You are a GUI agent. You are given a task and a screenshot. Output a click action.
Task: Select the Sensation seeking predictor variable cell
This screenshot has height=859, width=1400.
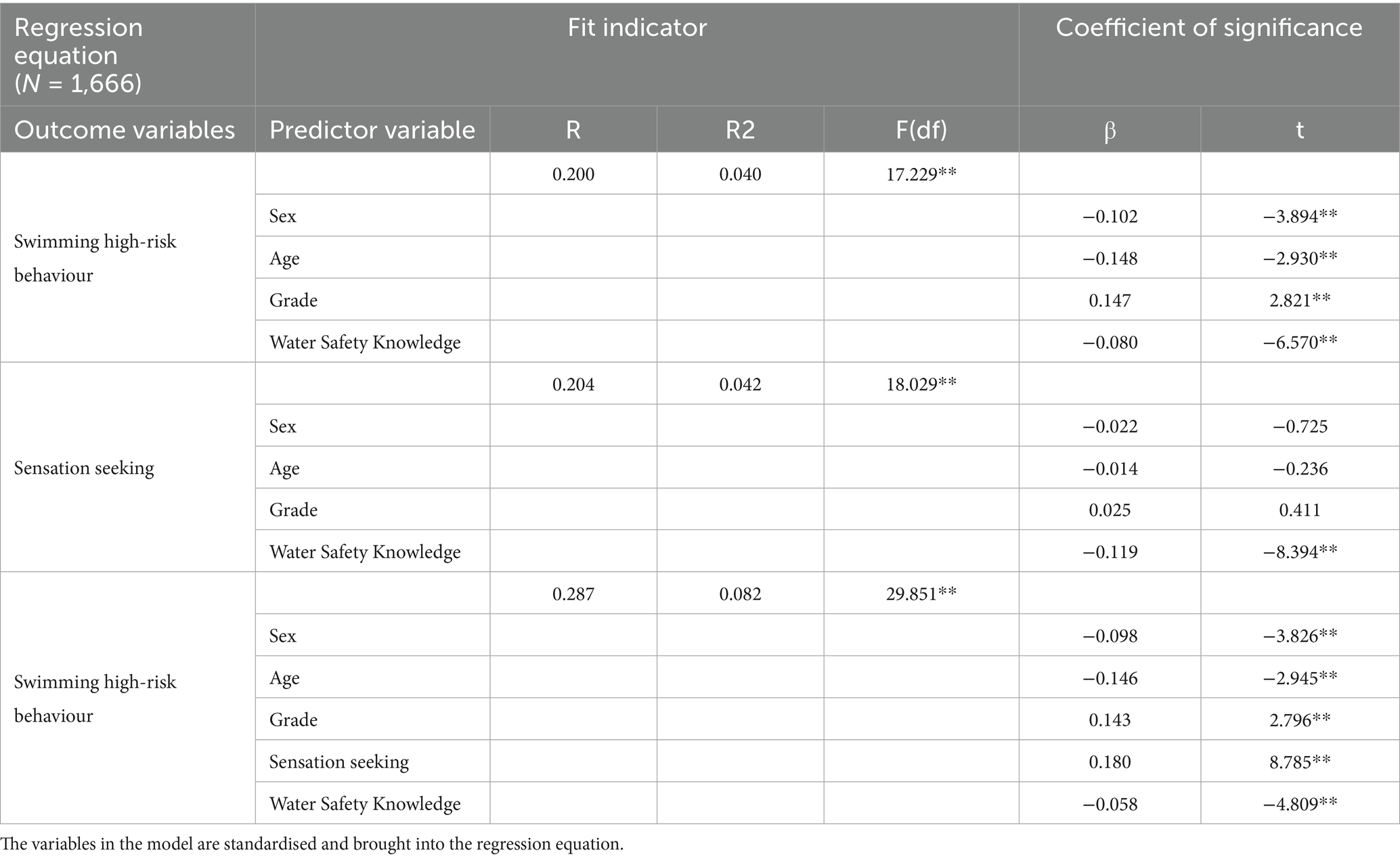pyautogui.click(x=339, y=762)
